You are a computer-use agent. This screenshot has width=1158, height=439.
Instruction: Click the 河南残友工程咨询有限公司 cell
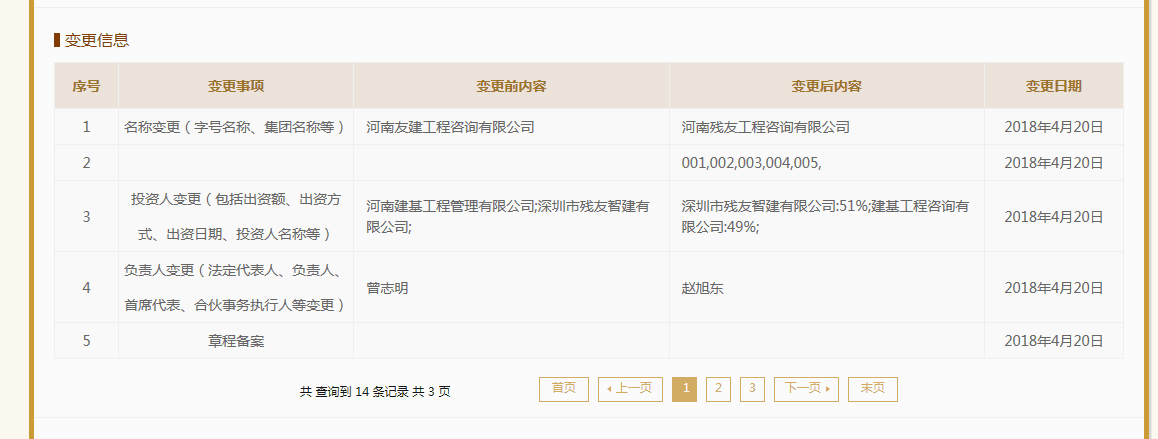tap(765, 127)
